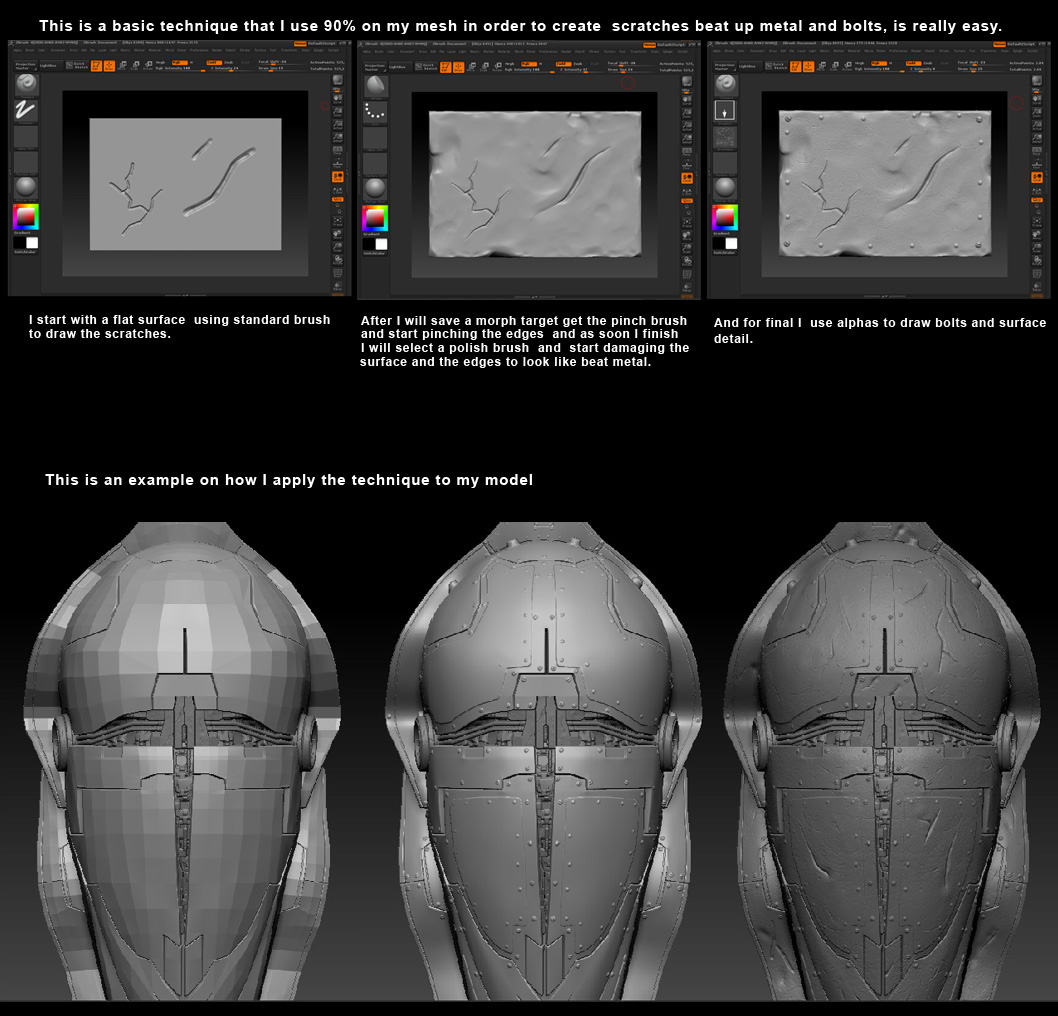The image size is (1058, 1016).
Task: Toggle Edit button in second ZBrush window
Action: [446, 67]
